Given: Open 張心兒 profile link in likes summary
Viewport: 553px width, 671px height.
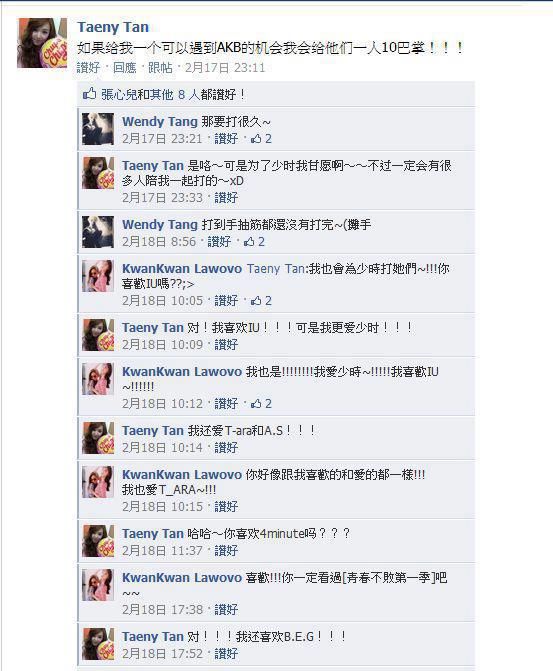Looking at the screenshot, I should tap(119, 94).
